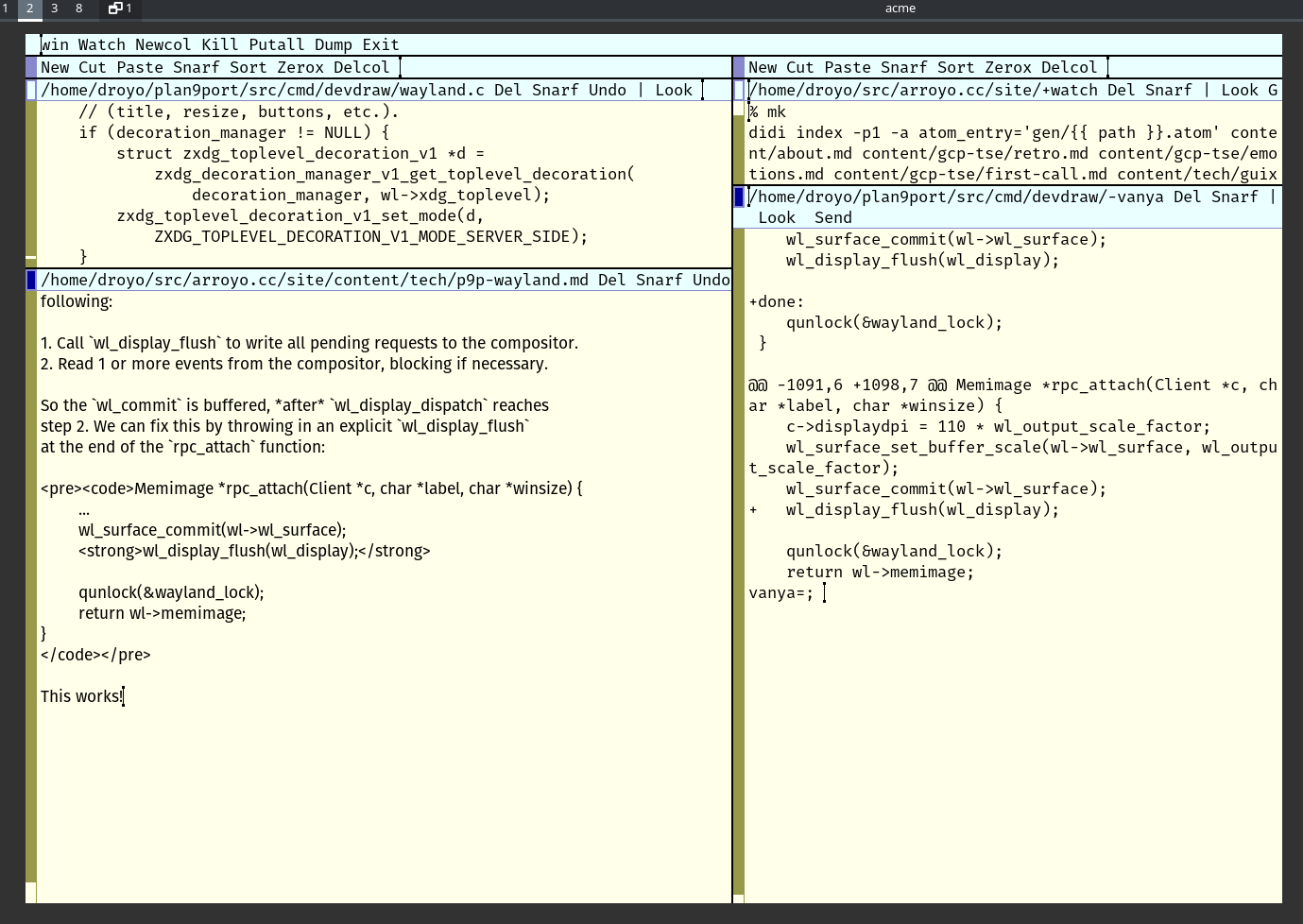Click the wayland.c window scrollbar
1303x924 pixels.
(x=31, y=184)
